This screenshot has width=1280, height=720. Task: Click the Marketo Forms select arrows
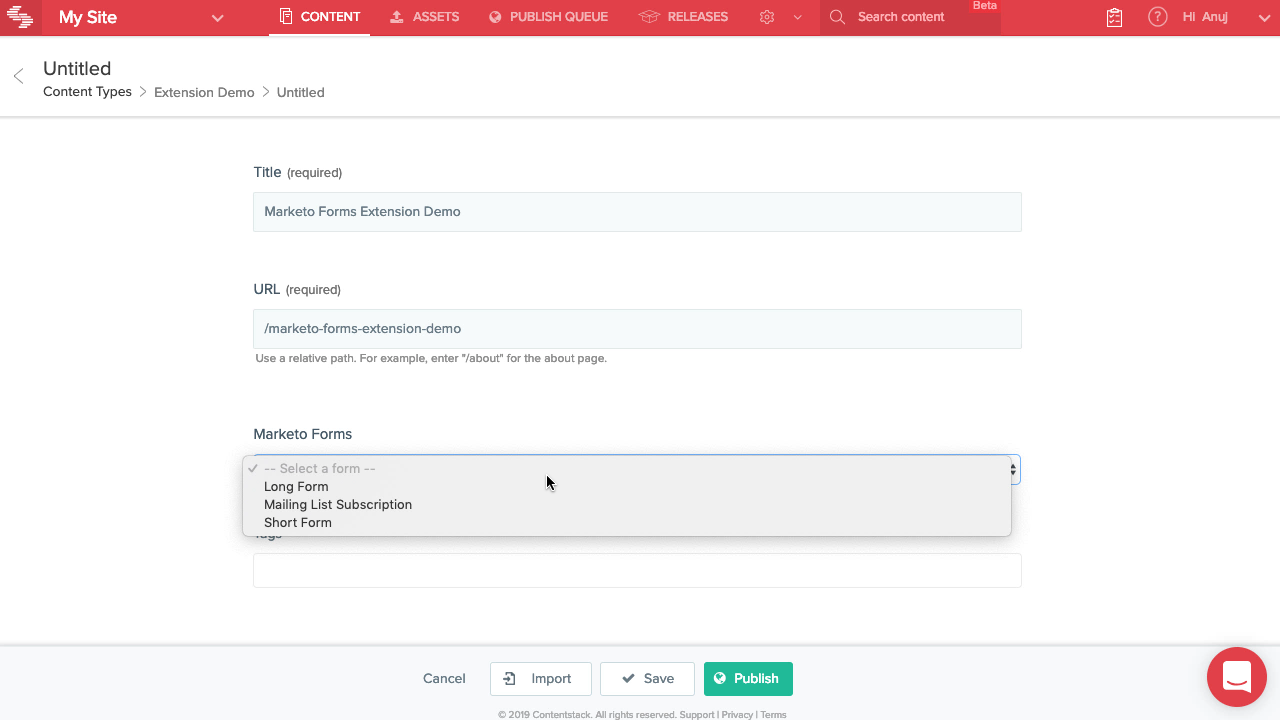[x=1013, y=469]
